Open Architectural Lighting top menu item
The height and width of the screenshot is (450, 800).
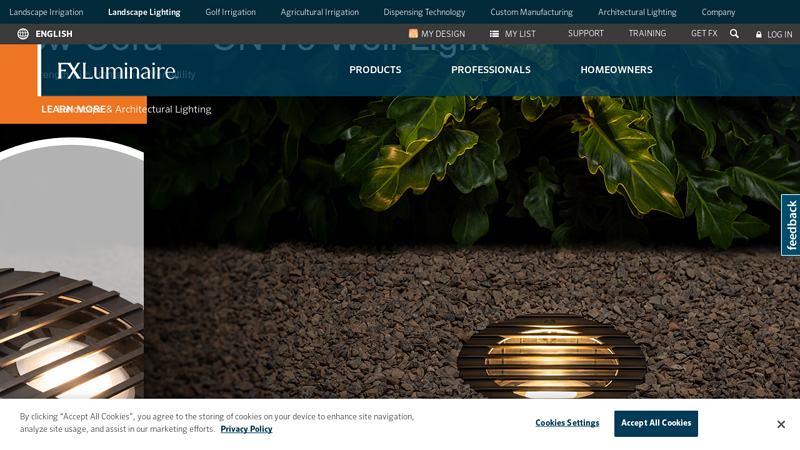coord(637,12)
